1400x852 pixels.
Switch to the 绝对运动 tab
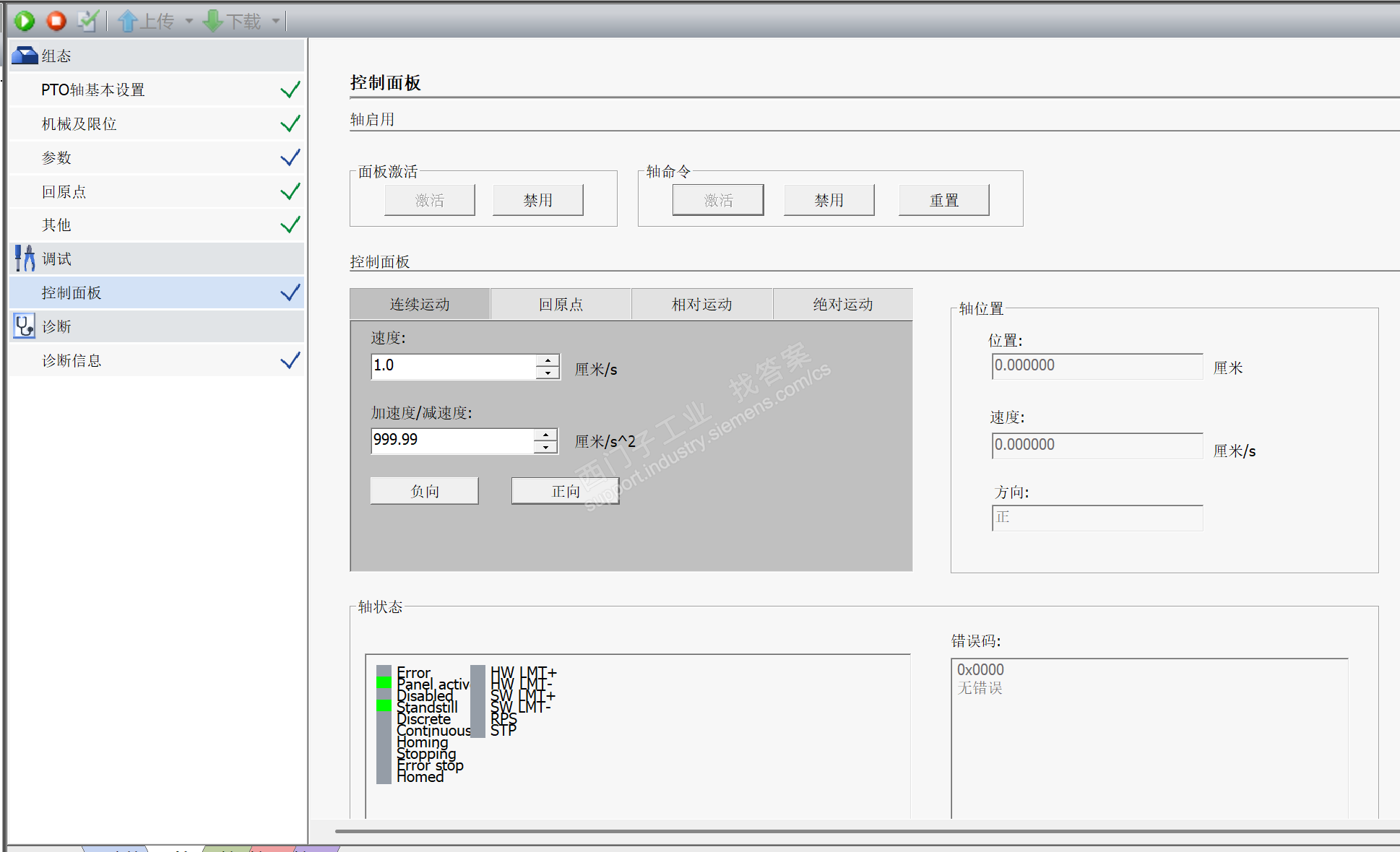(842, 305)
